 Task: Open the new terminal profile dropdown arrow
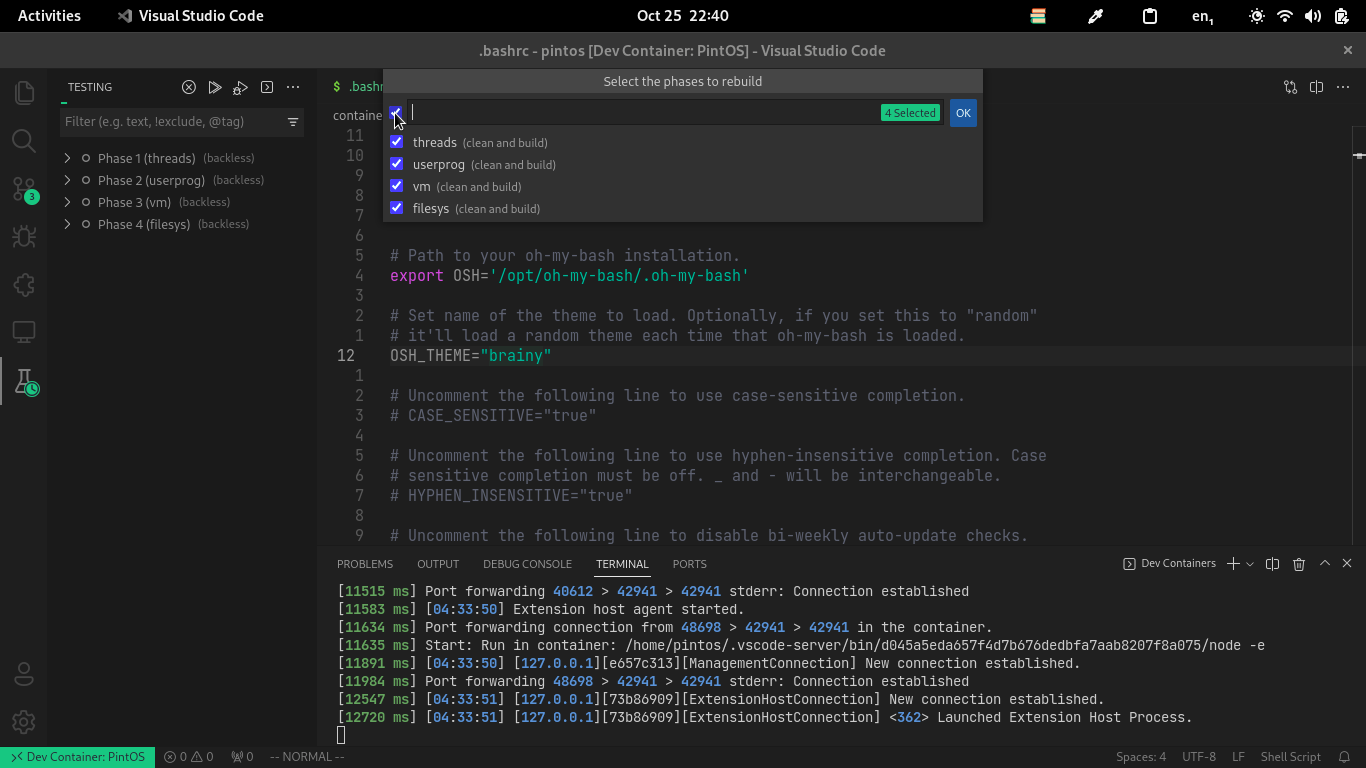click(x=1250, y=564)
